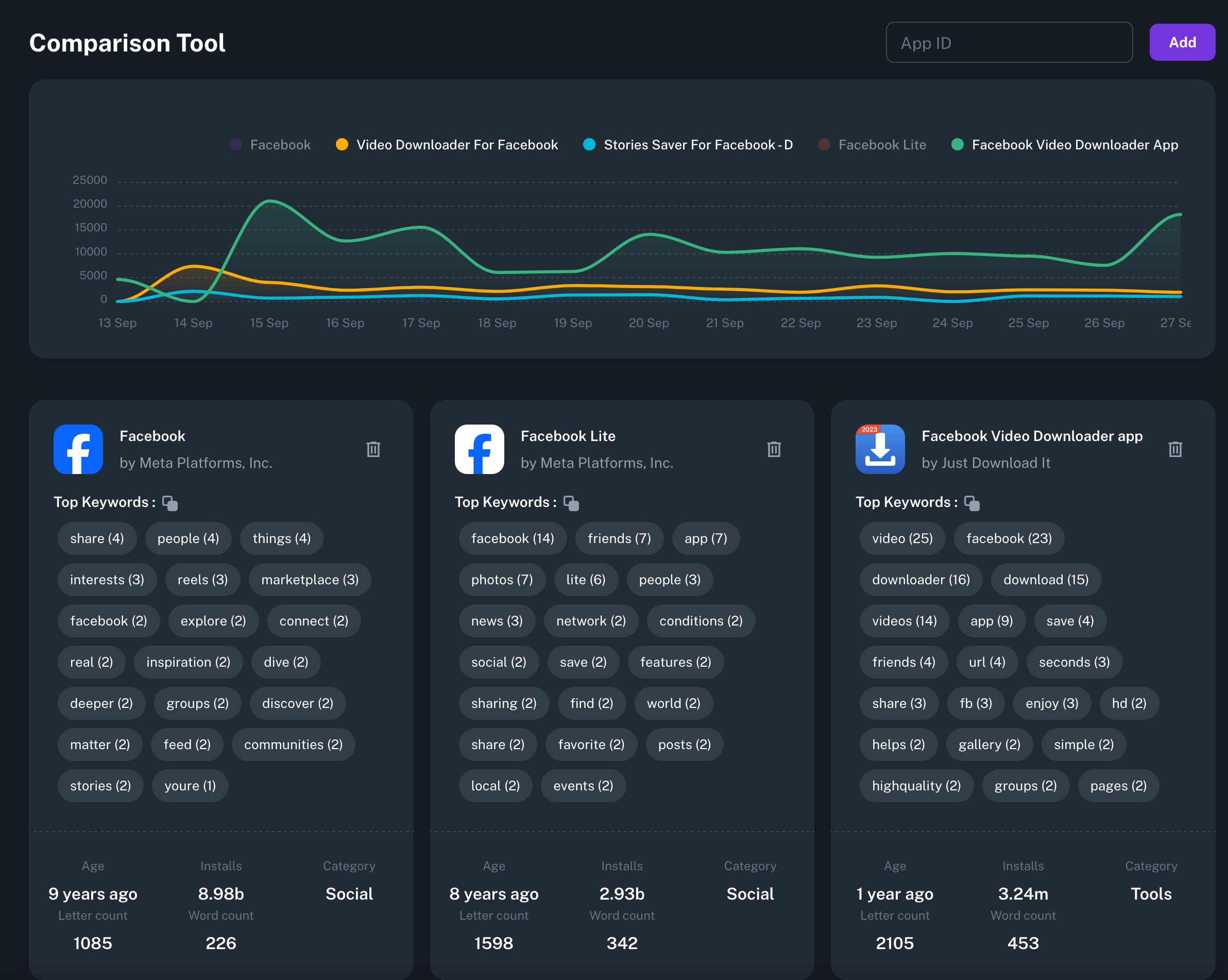Click the 3.24m installs value

(1023, 893)
